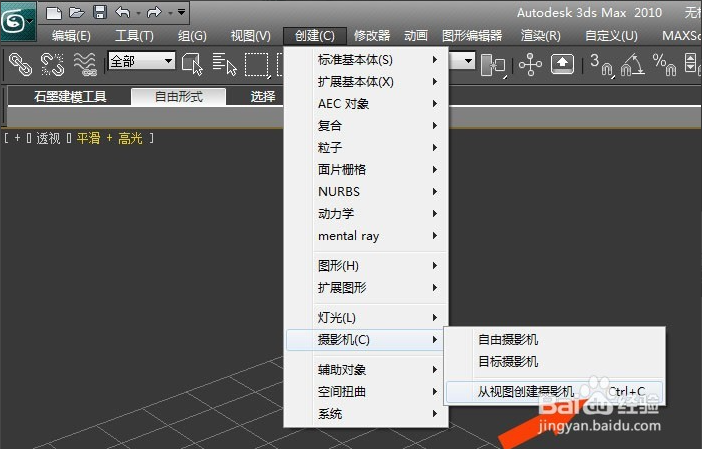Expand the 扩展基本体(X) submenu
The height and width of the screenshot is (449, 702).
pyautogui.click(x=366, y=81)
